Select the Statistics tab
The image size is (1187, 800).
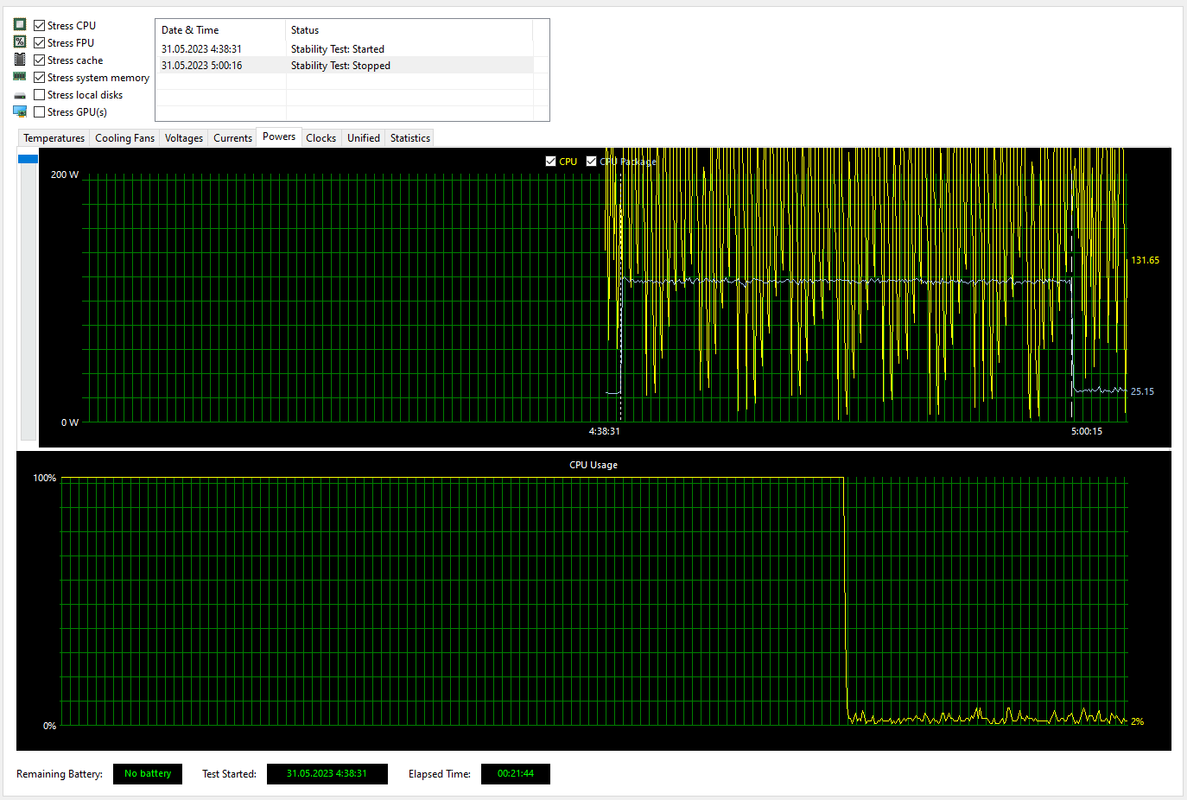point(410,138)
